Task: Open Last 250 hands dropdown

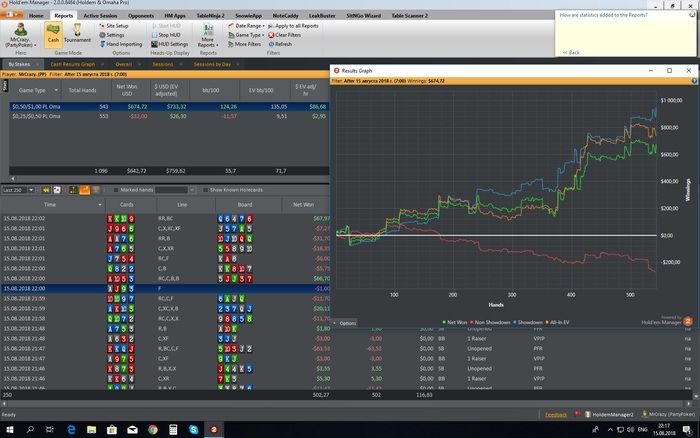Action: pos(31,190)
